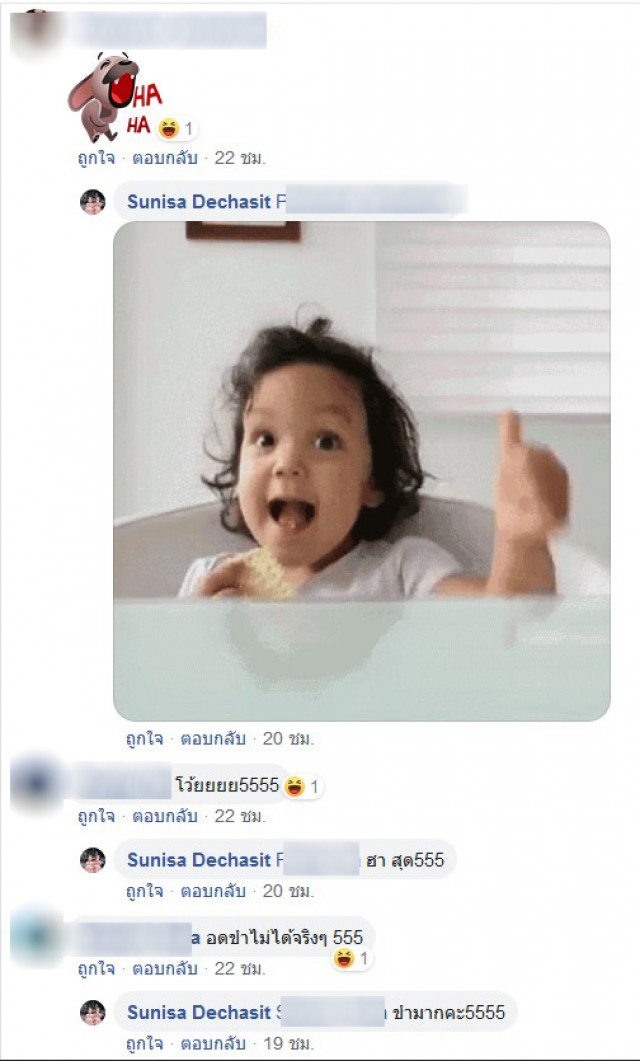
Task: Open haha reaction count on sticker comment
Action: pyautogui.click(x=177, y=128)
